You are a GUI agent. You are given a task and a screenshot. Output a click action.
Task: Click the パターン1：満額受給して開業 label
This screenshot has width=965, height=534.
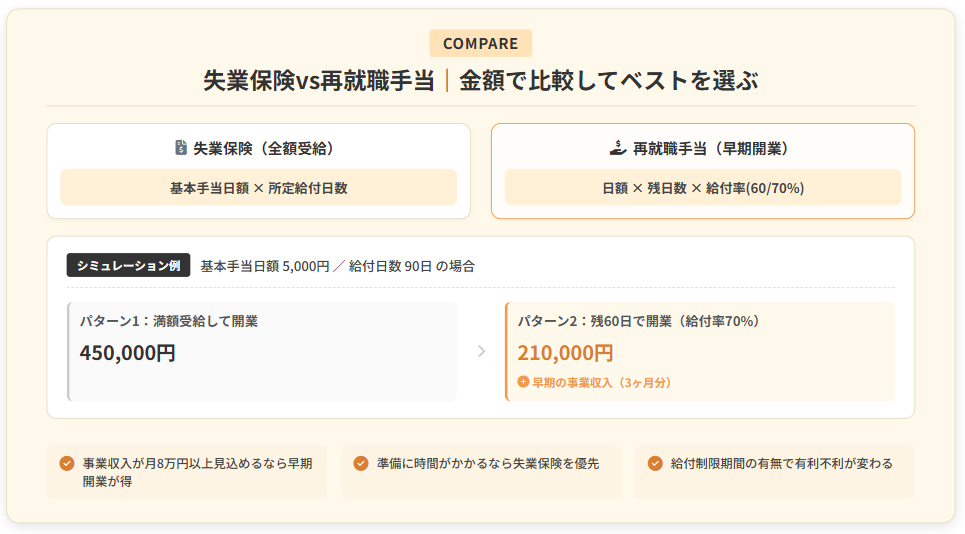pos(169,321)
